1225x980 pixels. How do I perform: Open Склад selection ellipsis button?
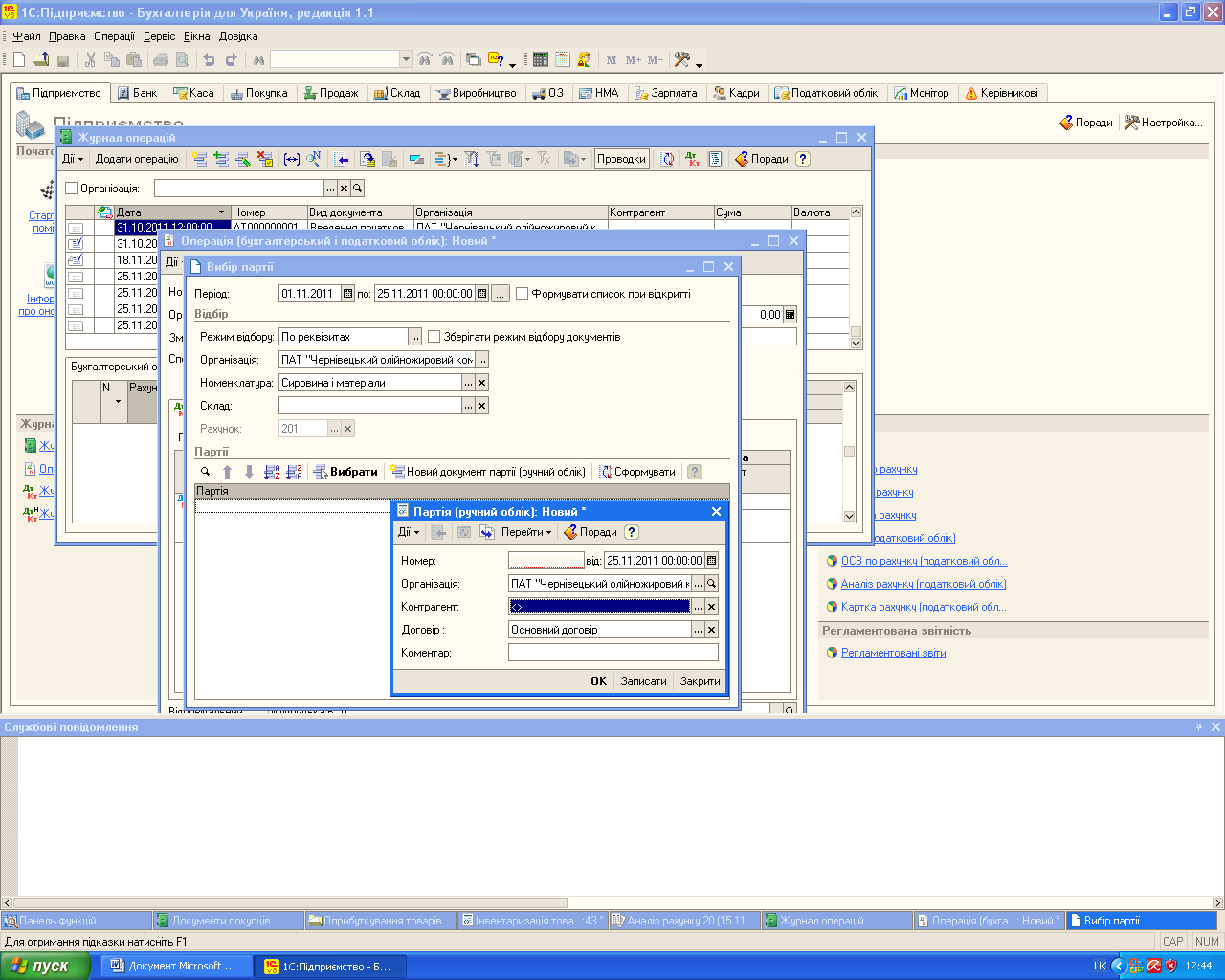[x=468, y=406]
